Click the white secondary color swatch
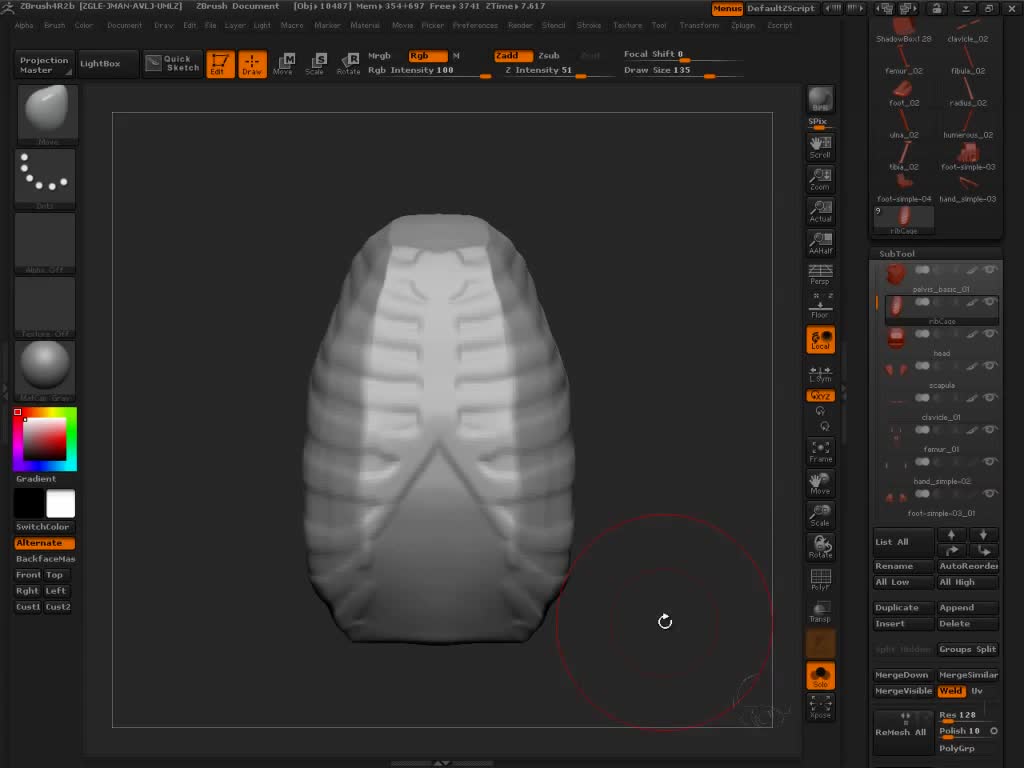The width and height of the screenshot is (1024, 768). tap(61, 504)
